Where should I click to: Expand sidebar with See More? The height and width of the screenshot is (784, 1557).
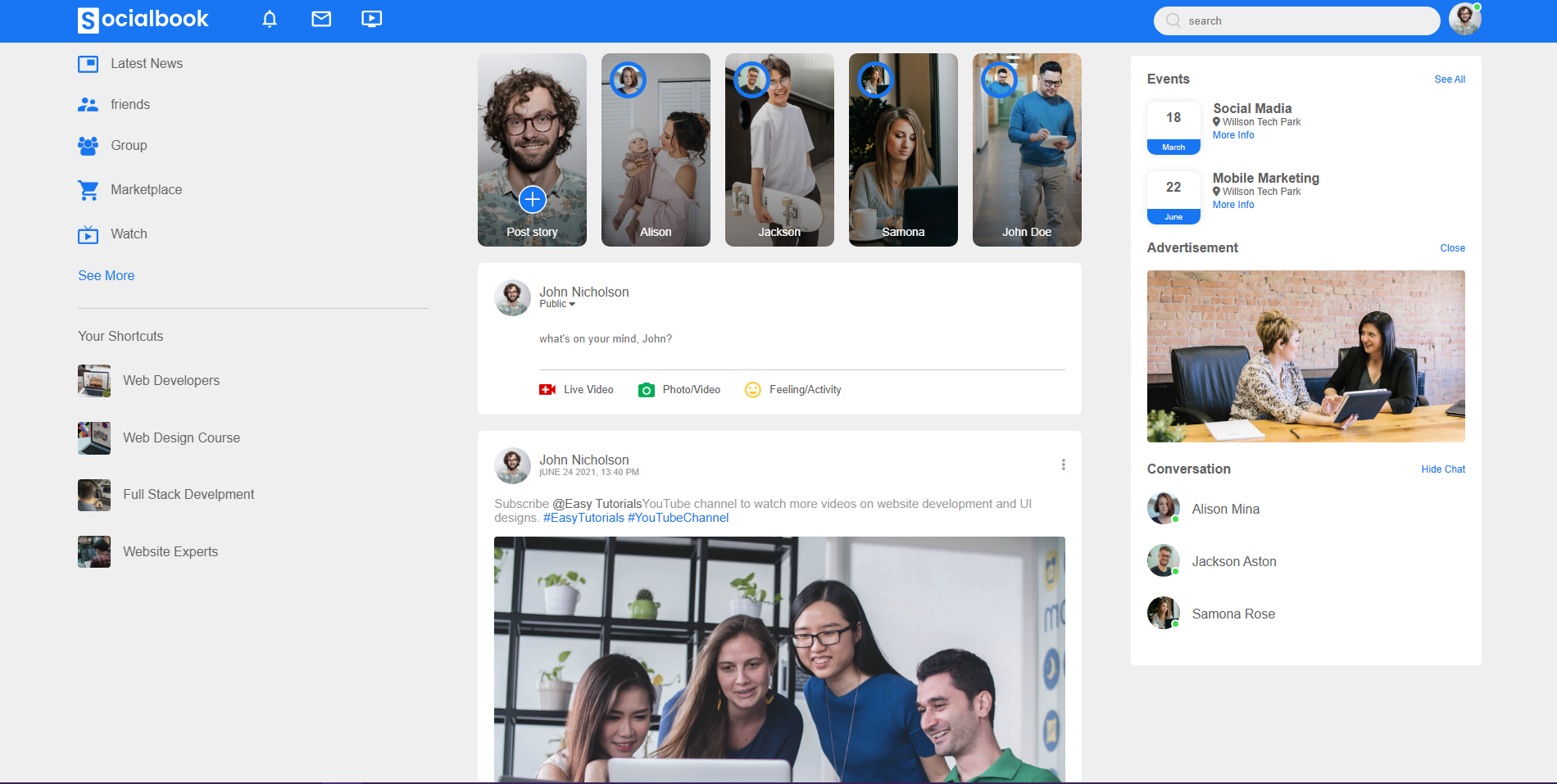point(107,276)
